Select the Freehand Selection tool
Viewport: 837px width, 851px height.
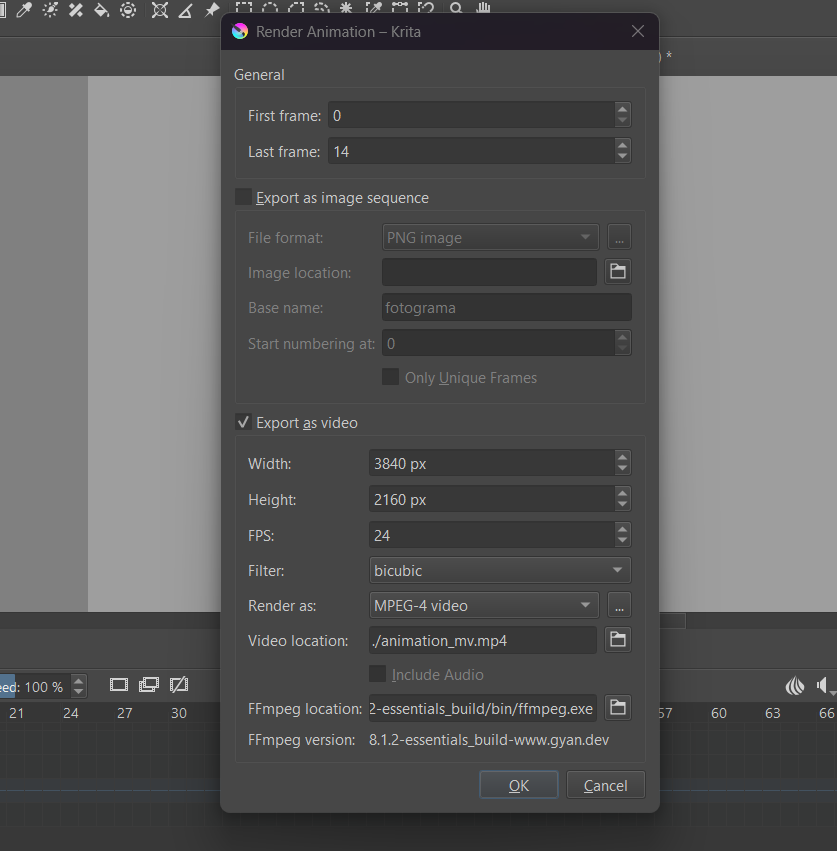[322, 8]
